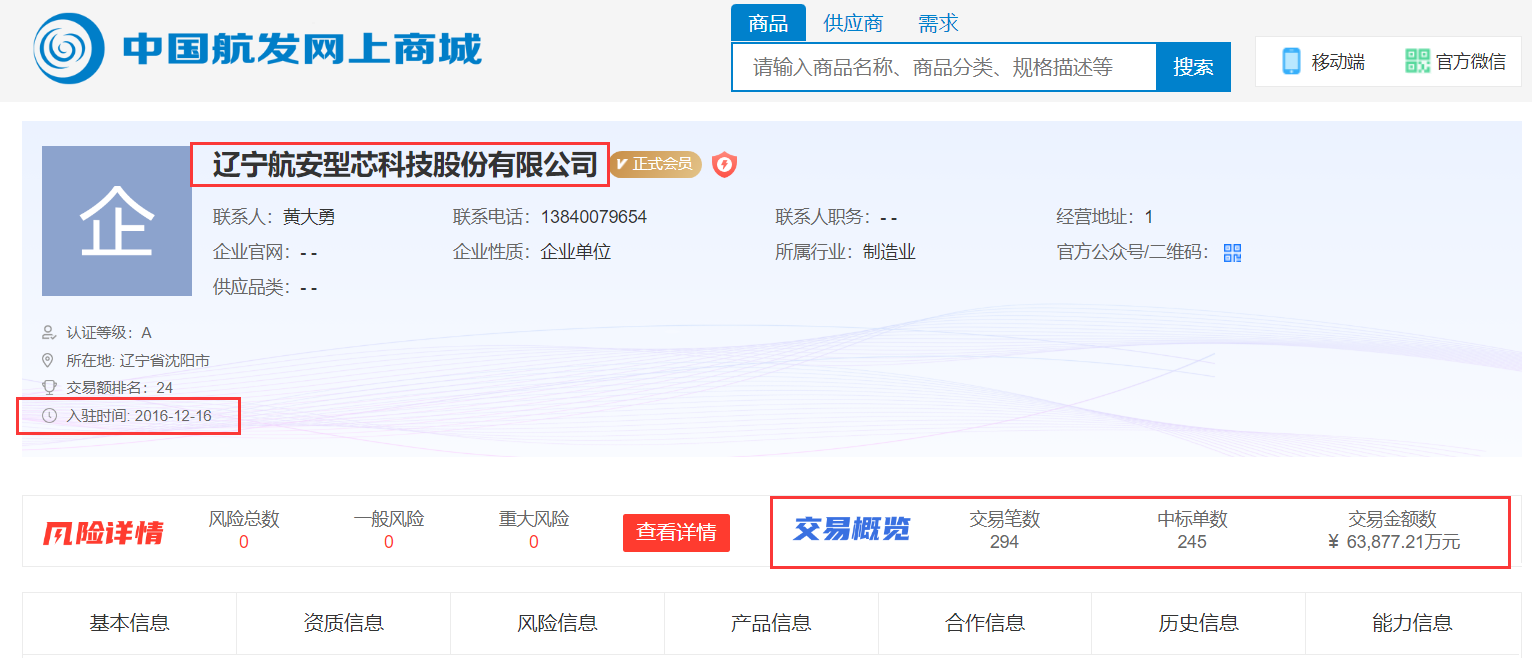Viewport: 1532px width, 658px height.
Task: Click the 风险总数 count 0
Action: point(244,542)
